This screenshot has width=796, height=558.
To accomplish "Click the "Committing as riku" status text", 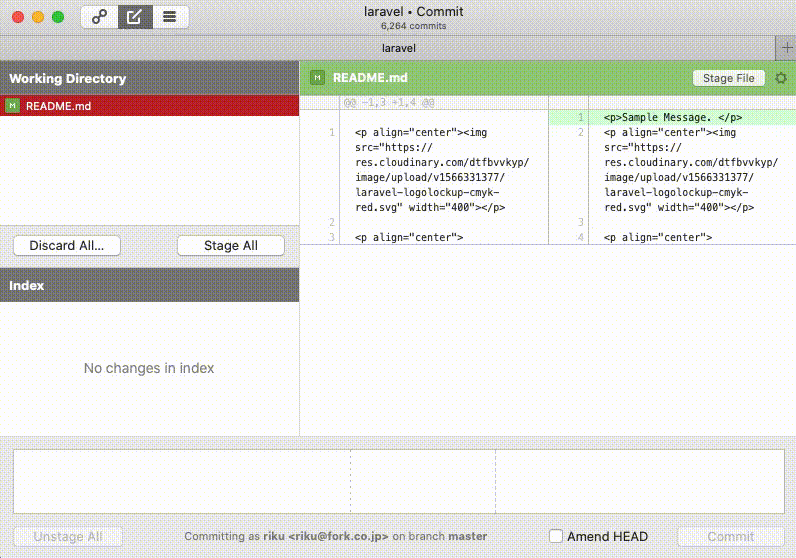I will pyautogui.click(x=336, y=536).
